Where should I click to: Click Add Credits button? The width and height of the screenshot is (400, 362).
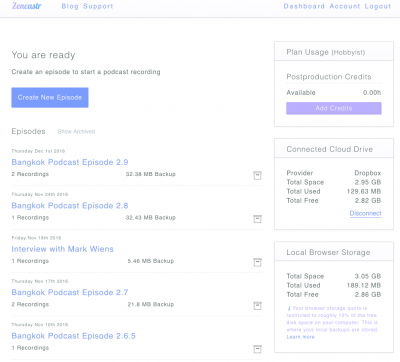pyautogui.click(x=334, y=108)
